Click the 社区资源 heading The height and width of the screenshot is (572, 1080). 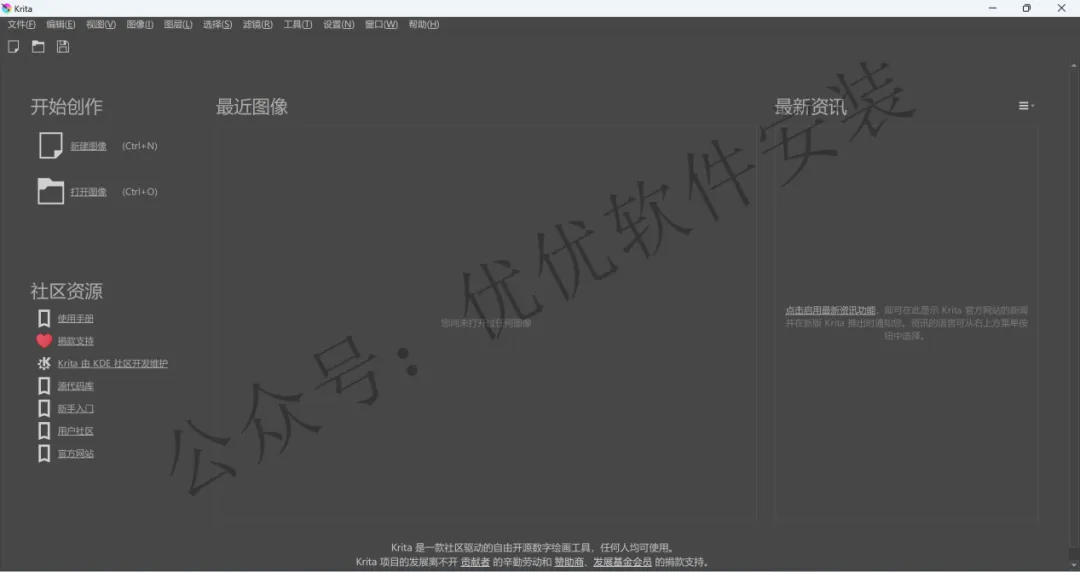point(66,291)
